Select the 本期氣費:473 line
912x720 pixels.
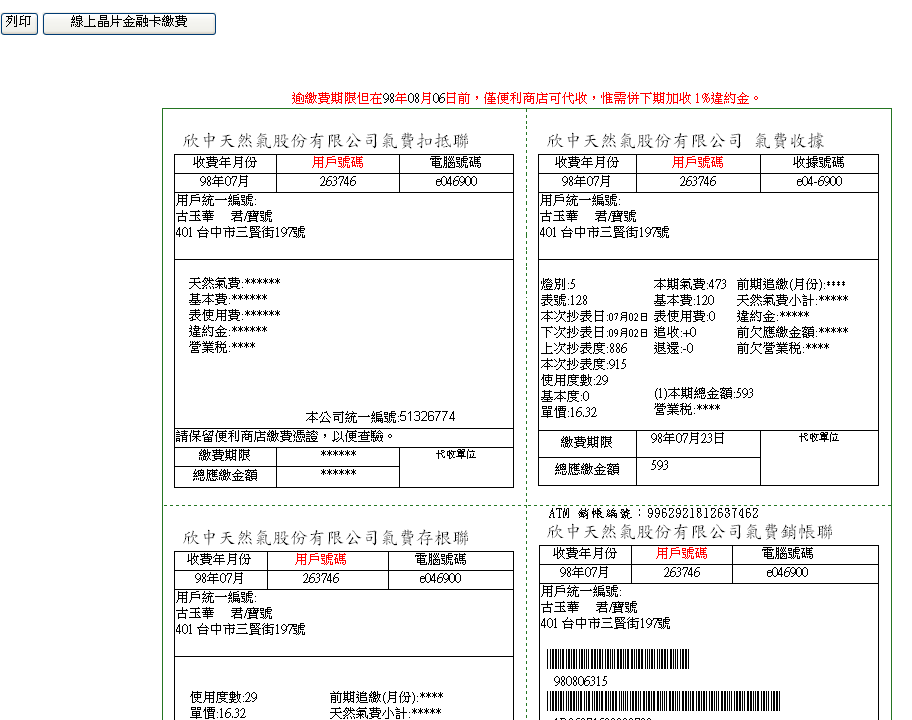coord(690,284)
